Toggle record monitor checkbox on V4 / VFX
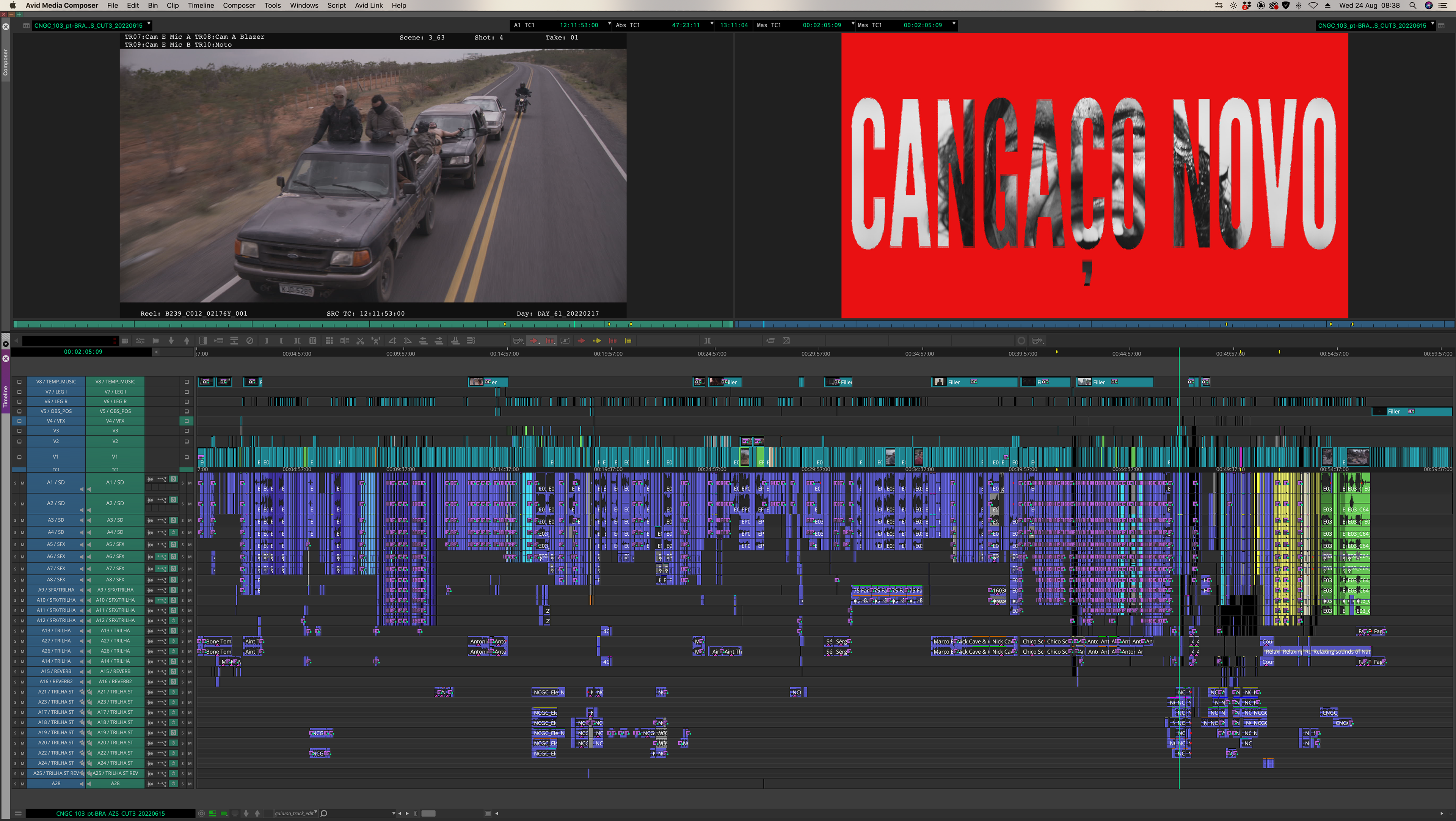The image size is (1456, 821). 187,421
